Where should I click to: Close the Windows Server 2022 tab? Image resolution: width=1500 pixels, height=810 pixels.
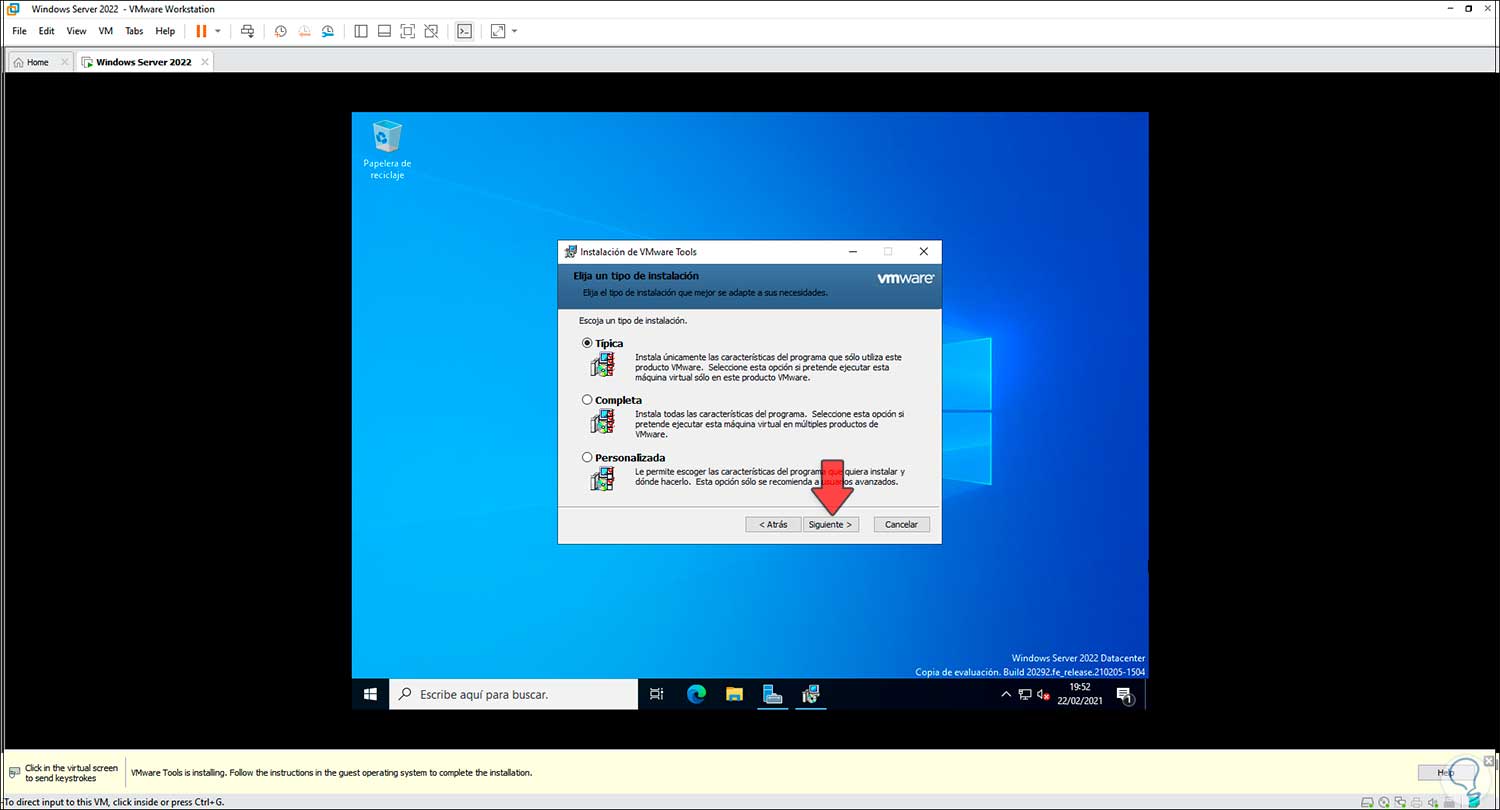click(x=205, y=62)
